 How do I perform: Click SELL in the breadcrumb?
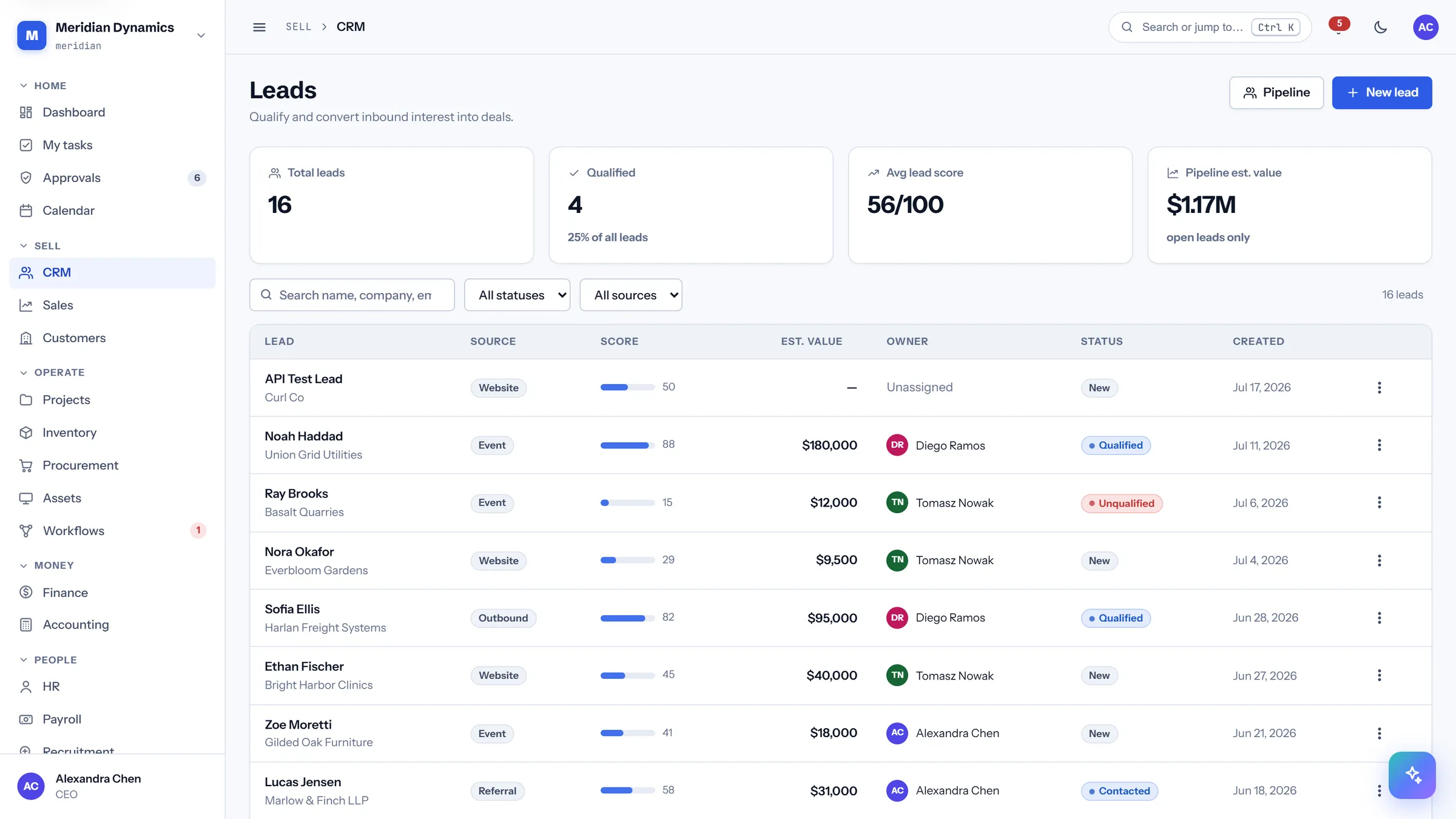298,27
